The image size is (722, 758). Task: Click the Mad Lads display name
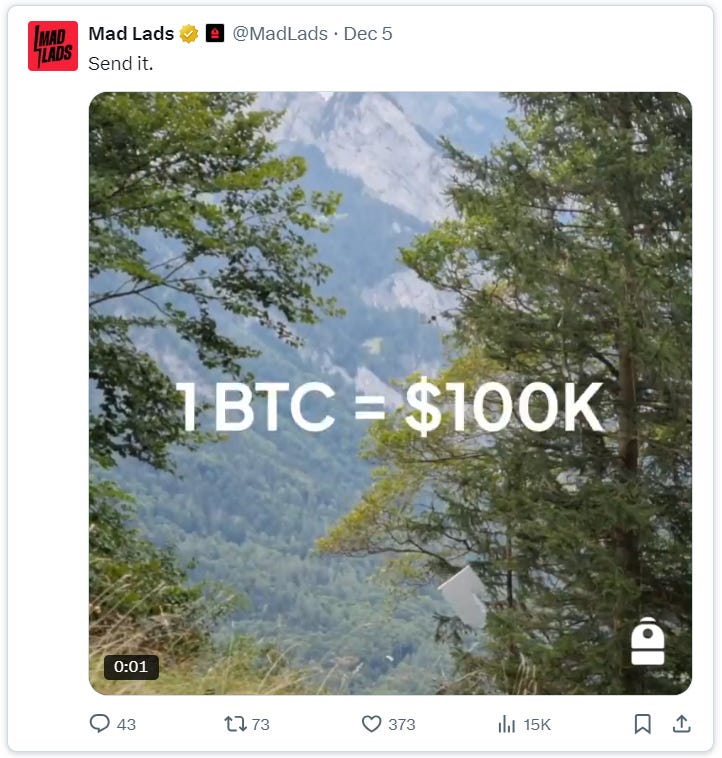coord(131,34)
